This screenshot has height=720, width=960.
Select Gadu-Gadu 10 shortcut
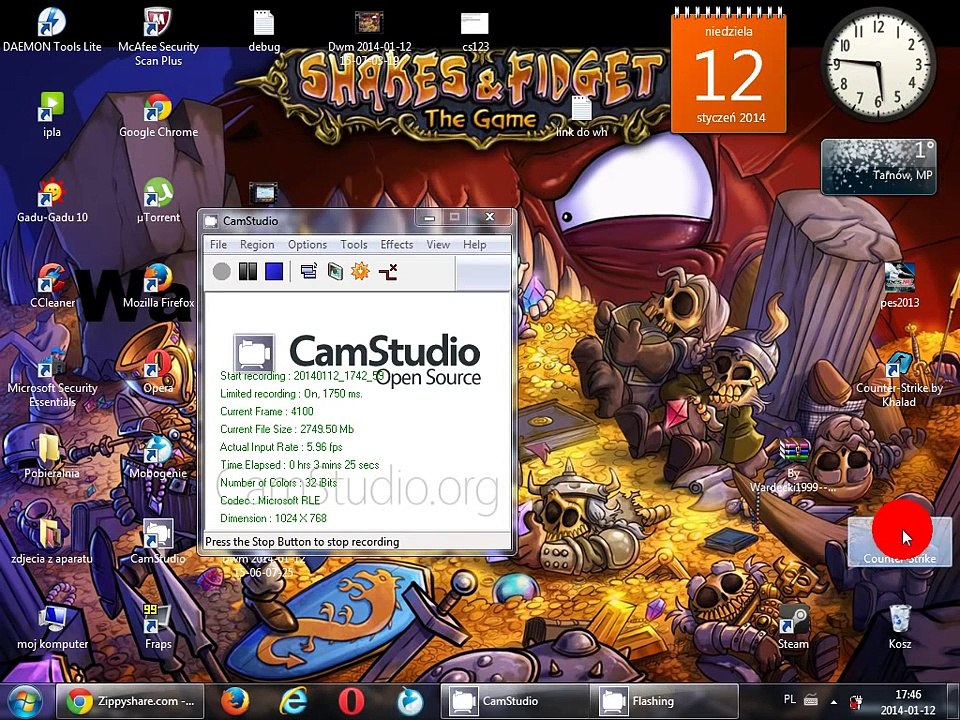click(52, 201)
